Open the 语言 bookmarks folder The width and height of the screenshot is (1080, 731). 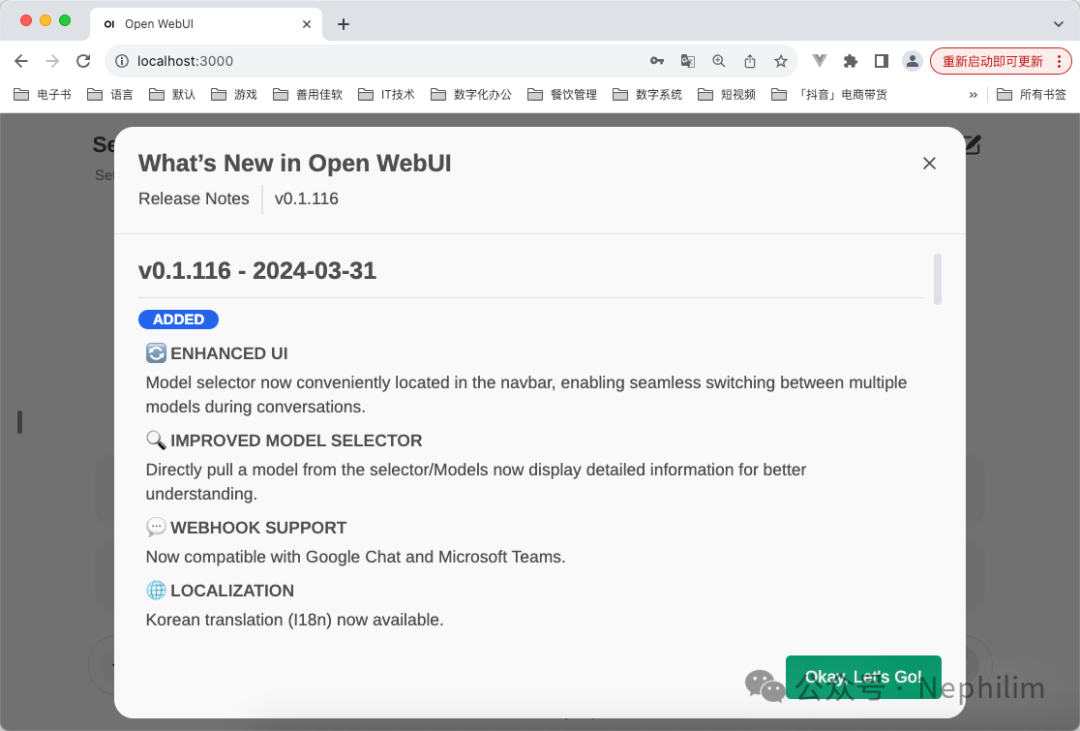[x=110, y=94]
